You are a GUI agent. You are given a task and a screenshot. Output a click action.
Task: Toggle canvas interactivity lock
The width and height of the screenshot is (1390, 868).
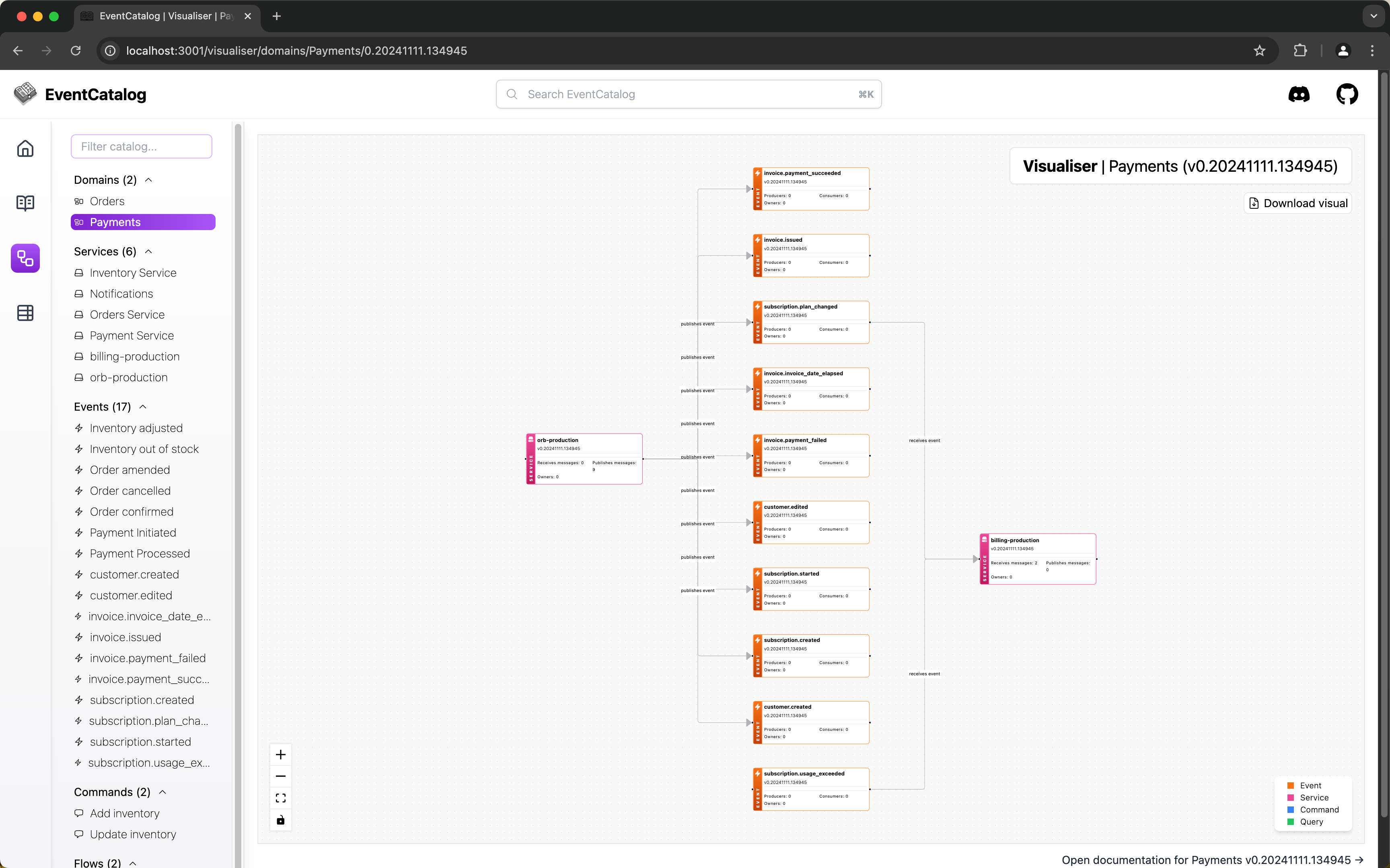pos(281,820)
